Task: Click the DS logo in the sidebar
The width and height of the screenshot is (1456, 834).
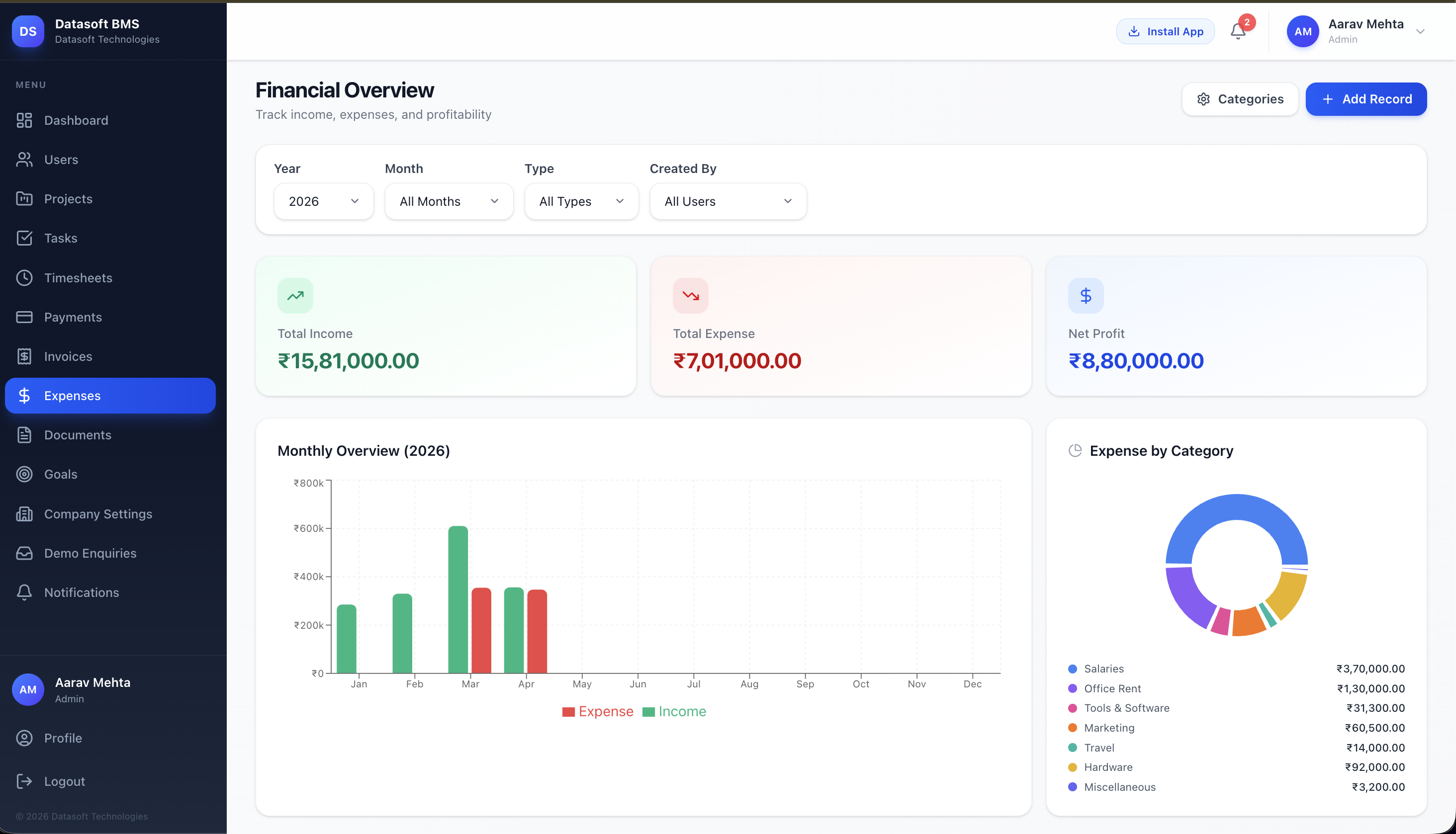Action: (27, 31)
